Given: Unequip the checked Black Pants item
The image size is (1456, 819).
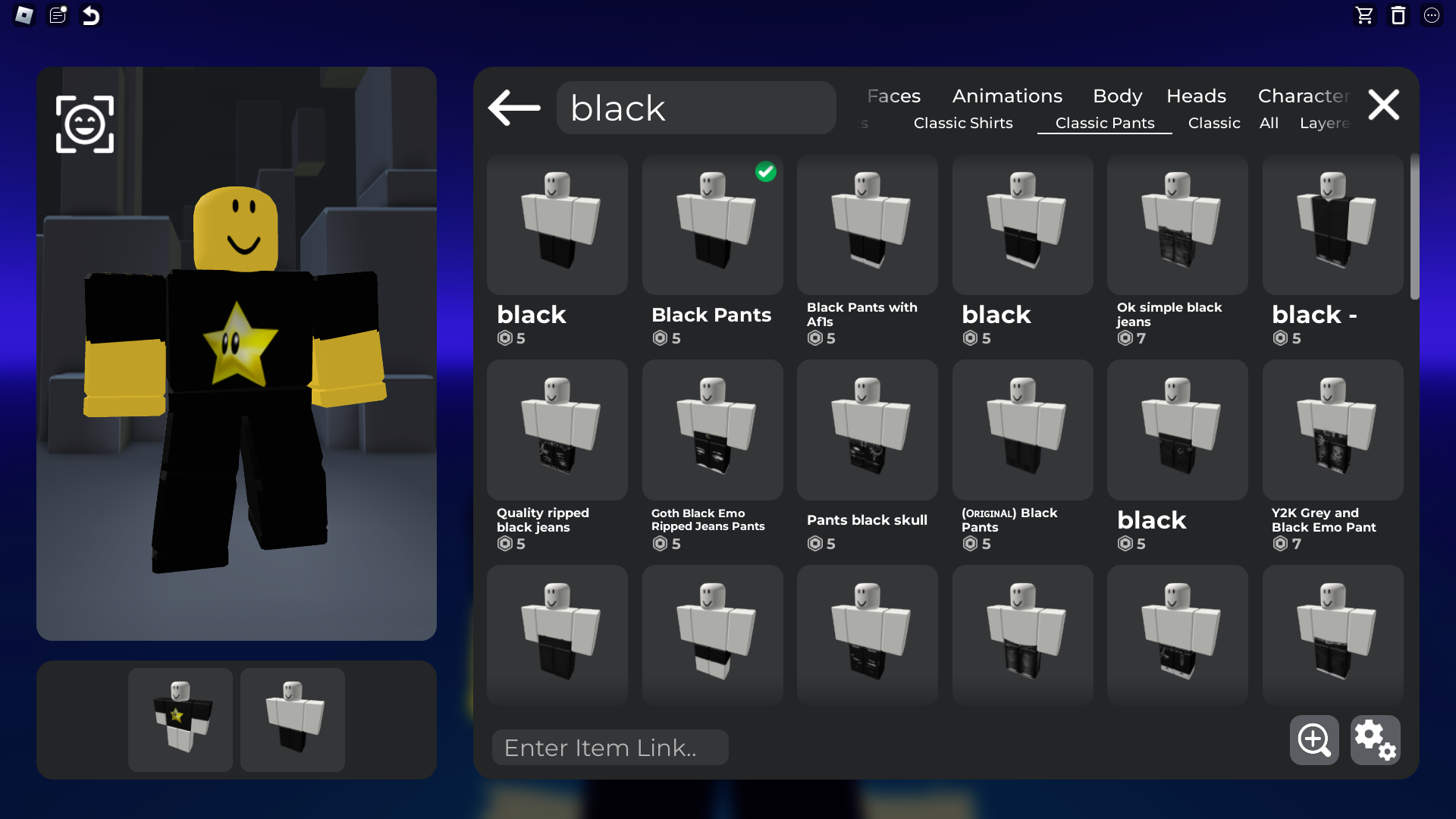Looking at the screenshot, I should [x=712, y=225].
